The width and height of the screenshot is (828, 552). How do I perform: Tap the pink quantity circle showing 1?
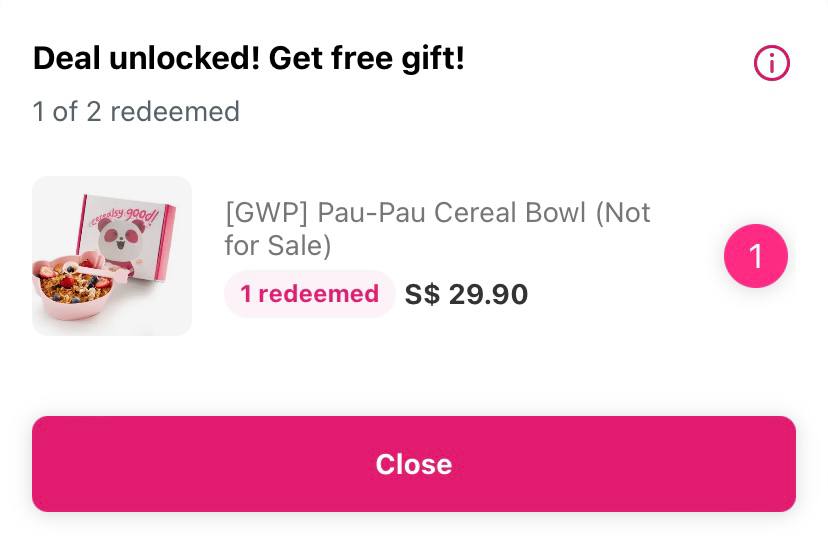(756, 256)
